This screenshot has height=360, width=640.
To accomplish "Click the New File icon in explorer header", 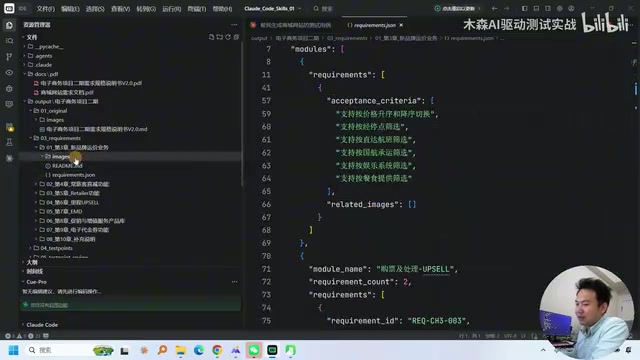I will 211,37.
